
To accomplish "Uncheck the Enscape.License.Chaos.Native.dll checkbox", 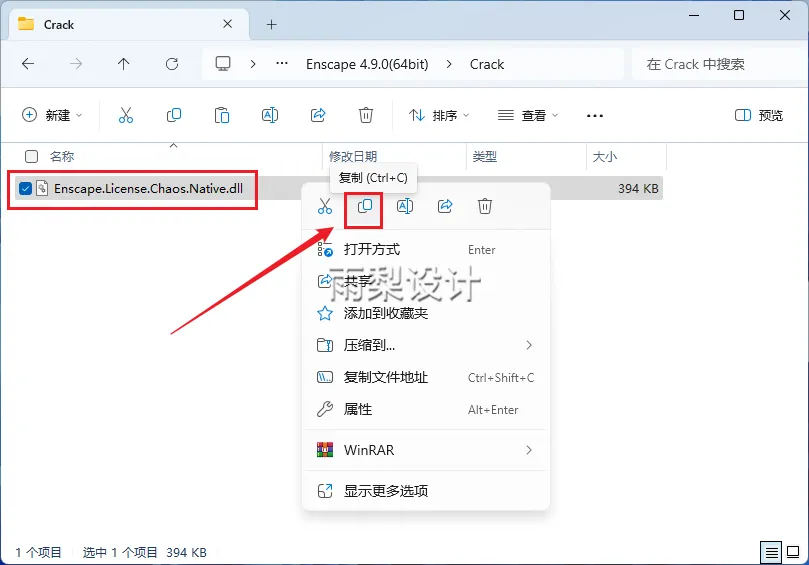I will coord(25,189).
